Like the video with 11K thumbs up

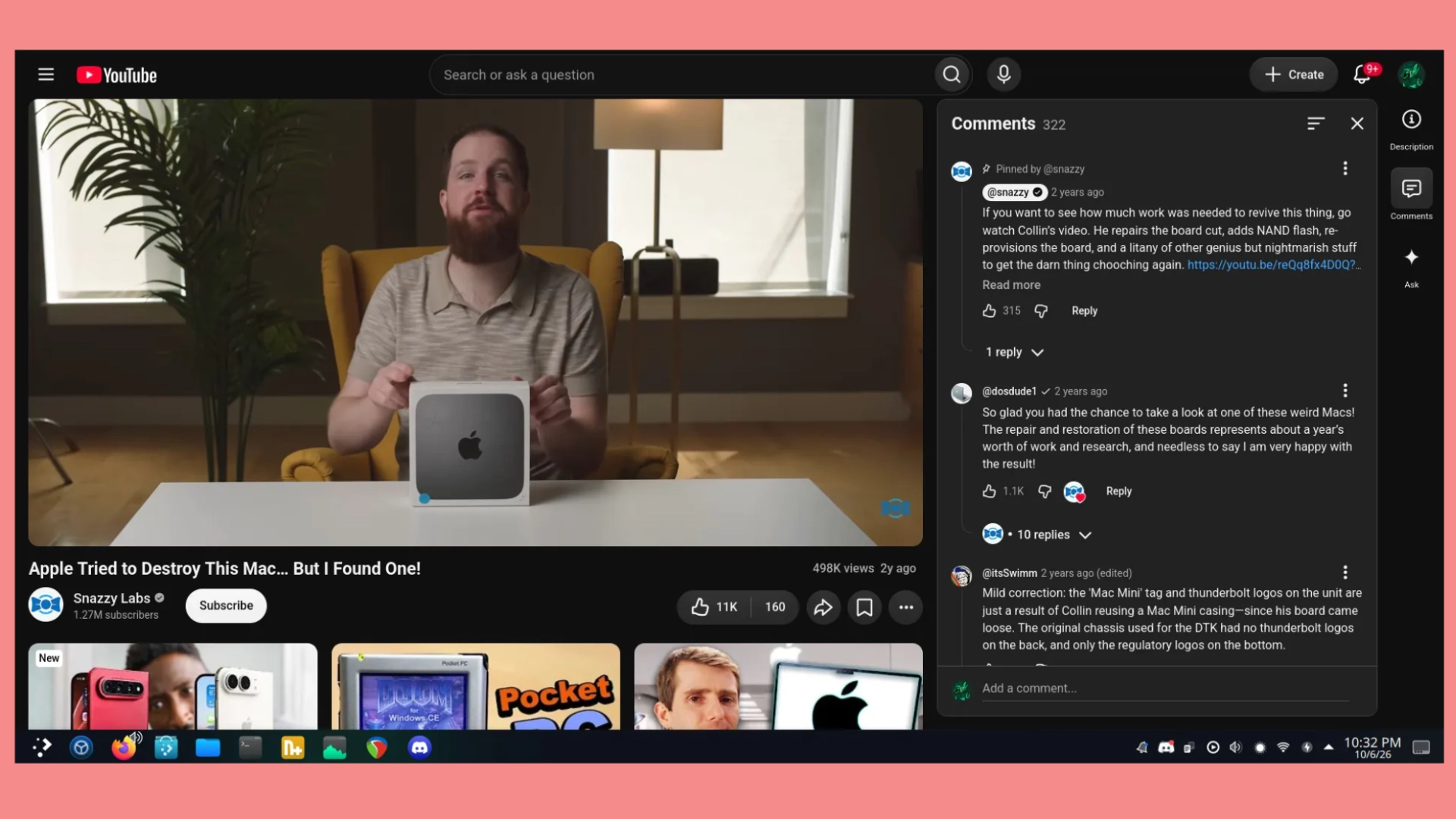coord(714,607)
